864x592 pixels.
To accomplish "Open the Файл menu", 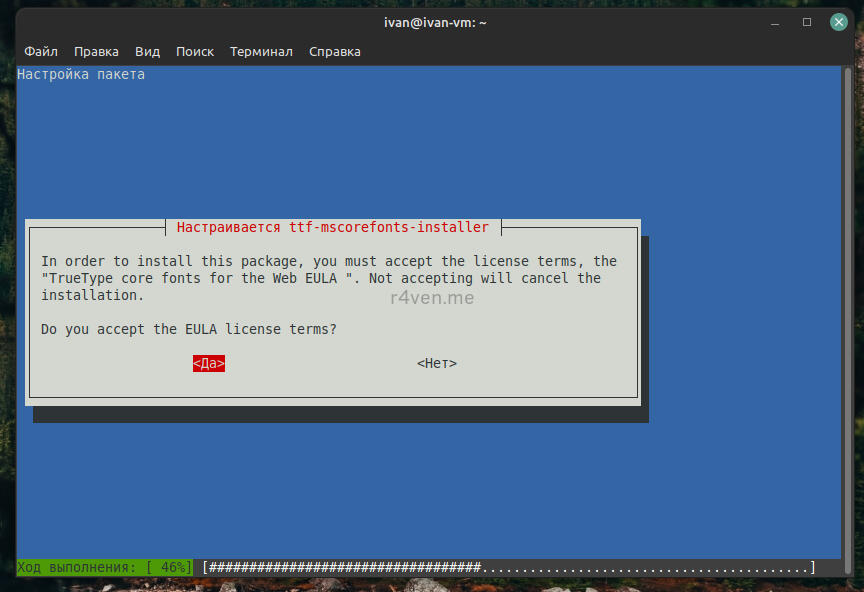I will coord(41,51).
